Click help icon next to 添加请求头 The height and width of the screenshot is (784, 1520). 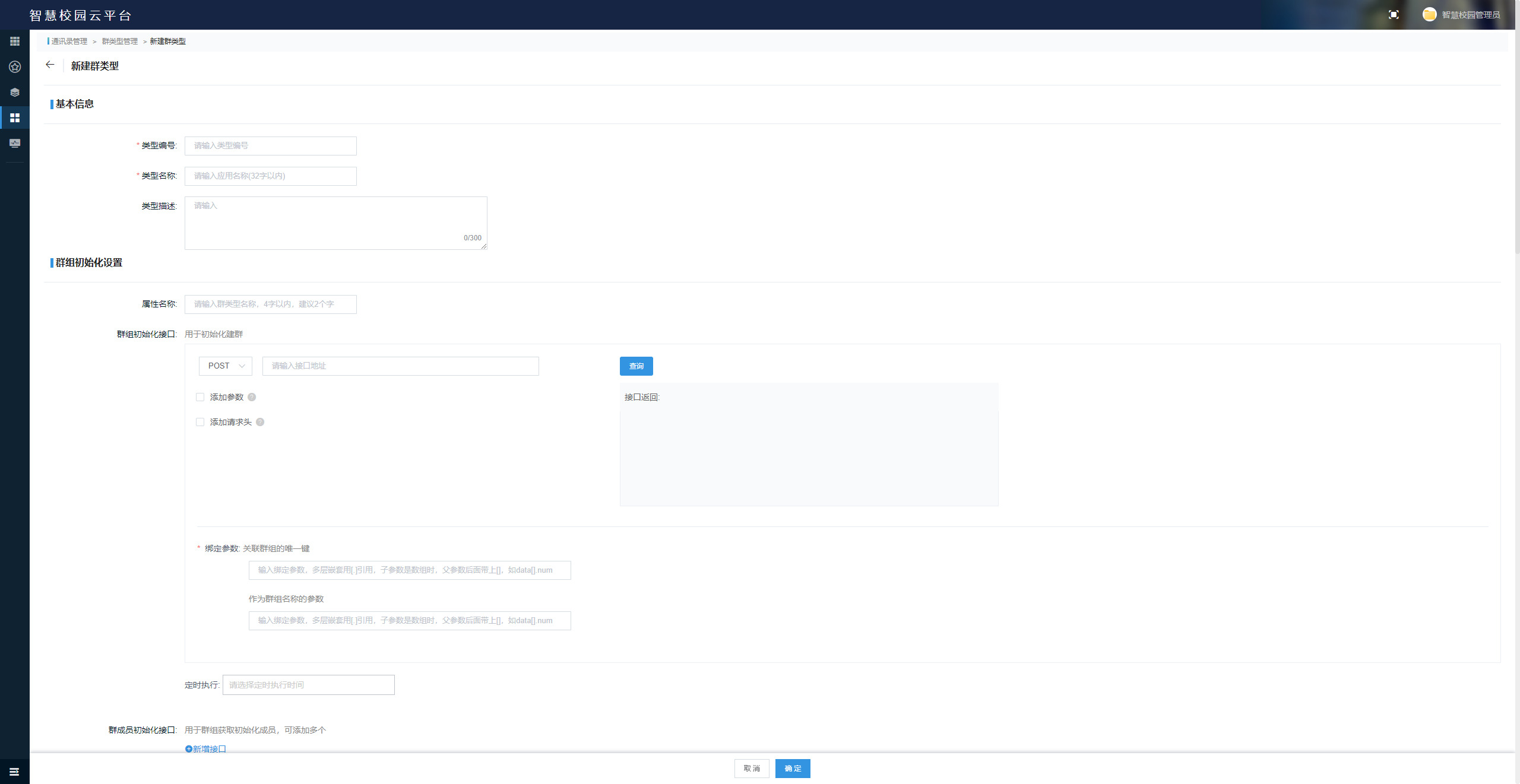(x=260, y=422)
